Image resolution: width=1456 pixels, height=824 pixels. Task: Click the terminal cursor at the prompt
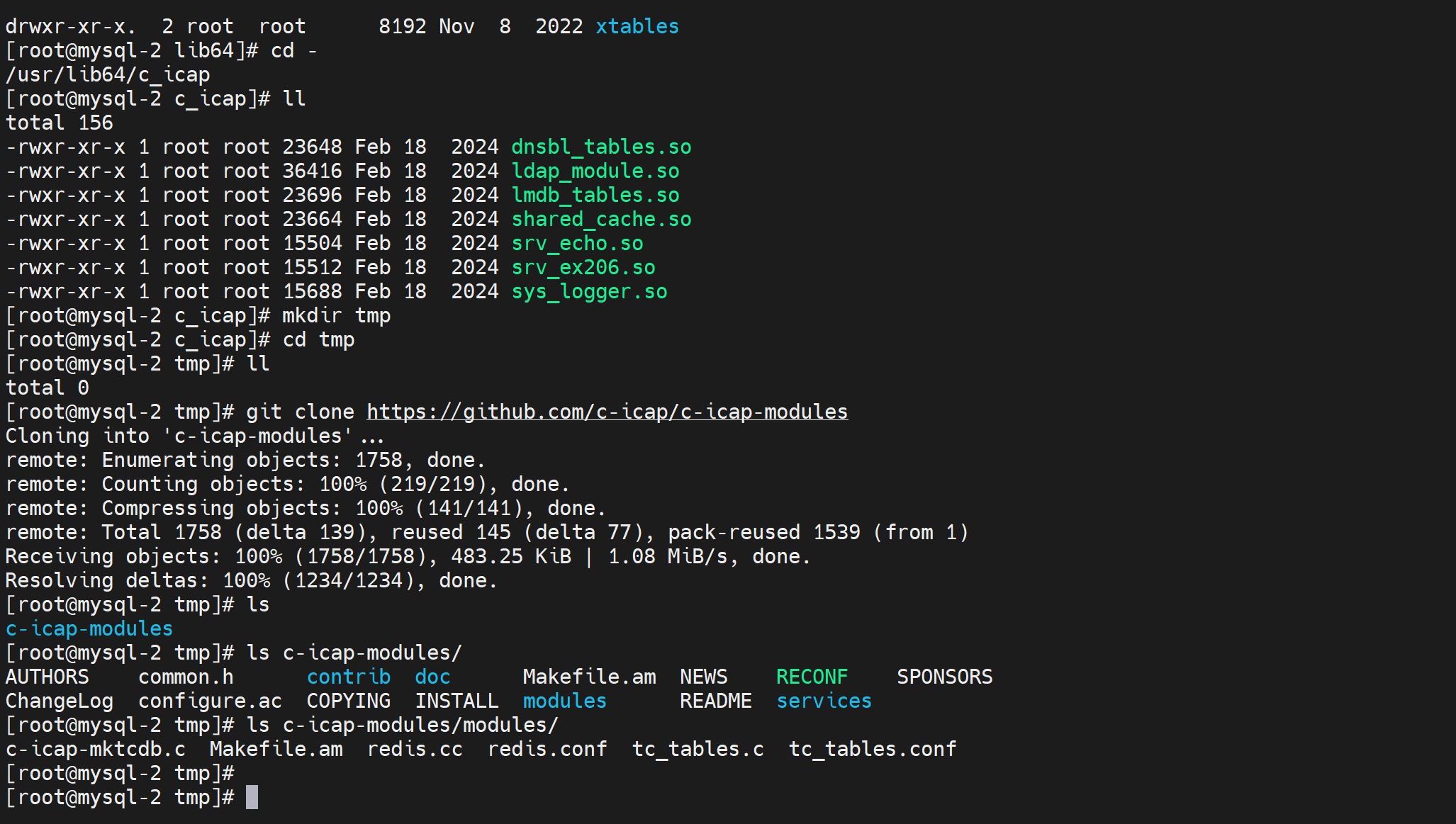pyautogui.click(x=252, y=797)
